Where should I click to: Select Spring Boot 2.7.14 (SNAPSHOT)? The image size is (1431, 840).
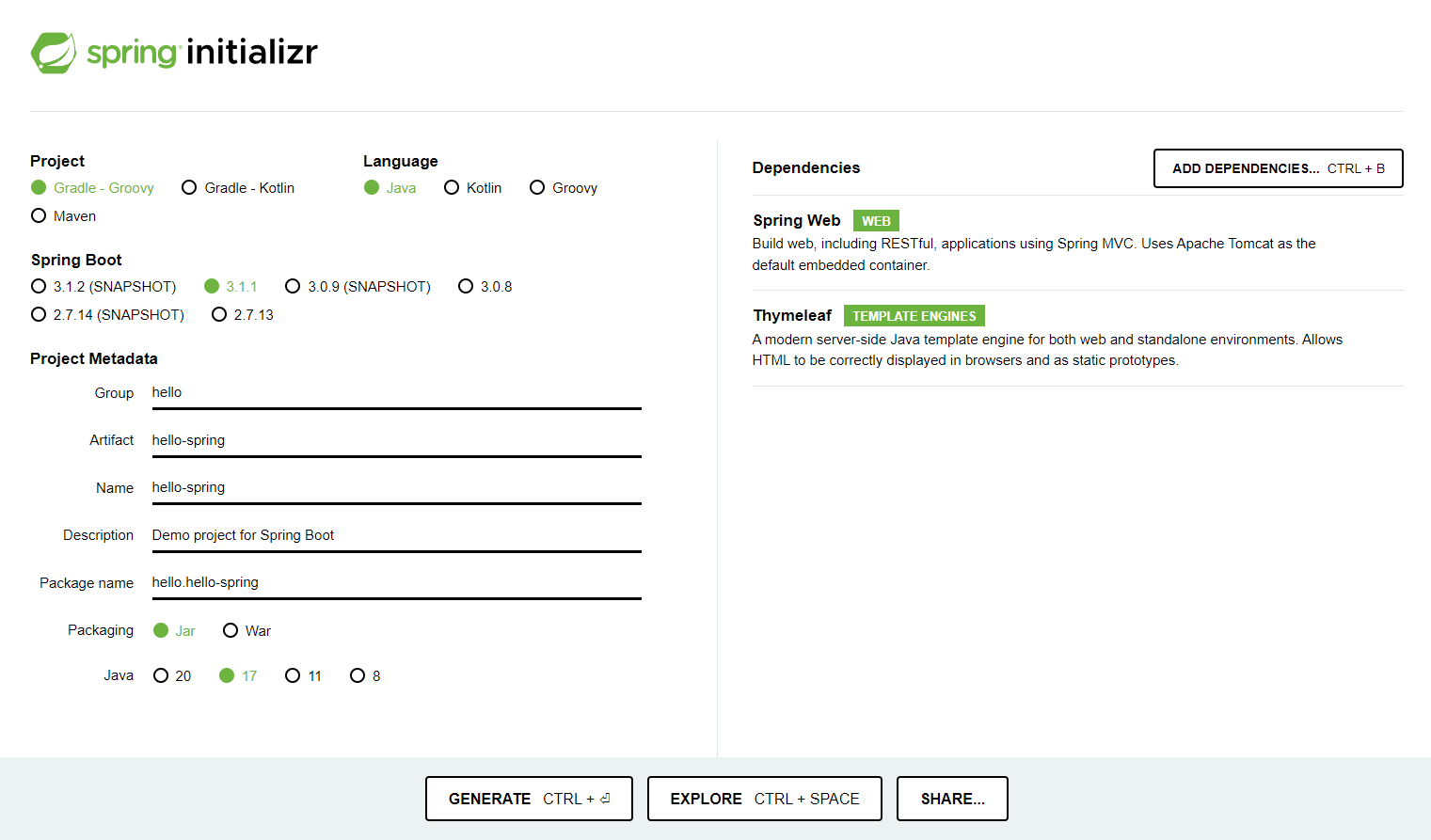click(x=107, y=315)
